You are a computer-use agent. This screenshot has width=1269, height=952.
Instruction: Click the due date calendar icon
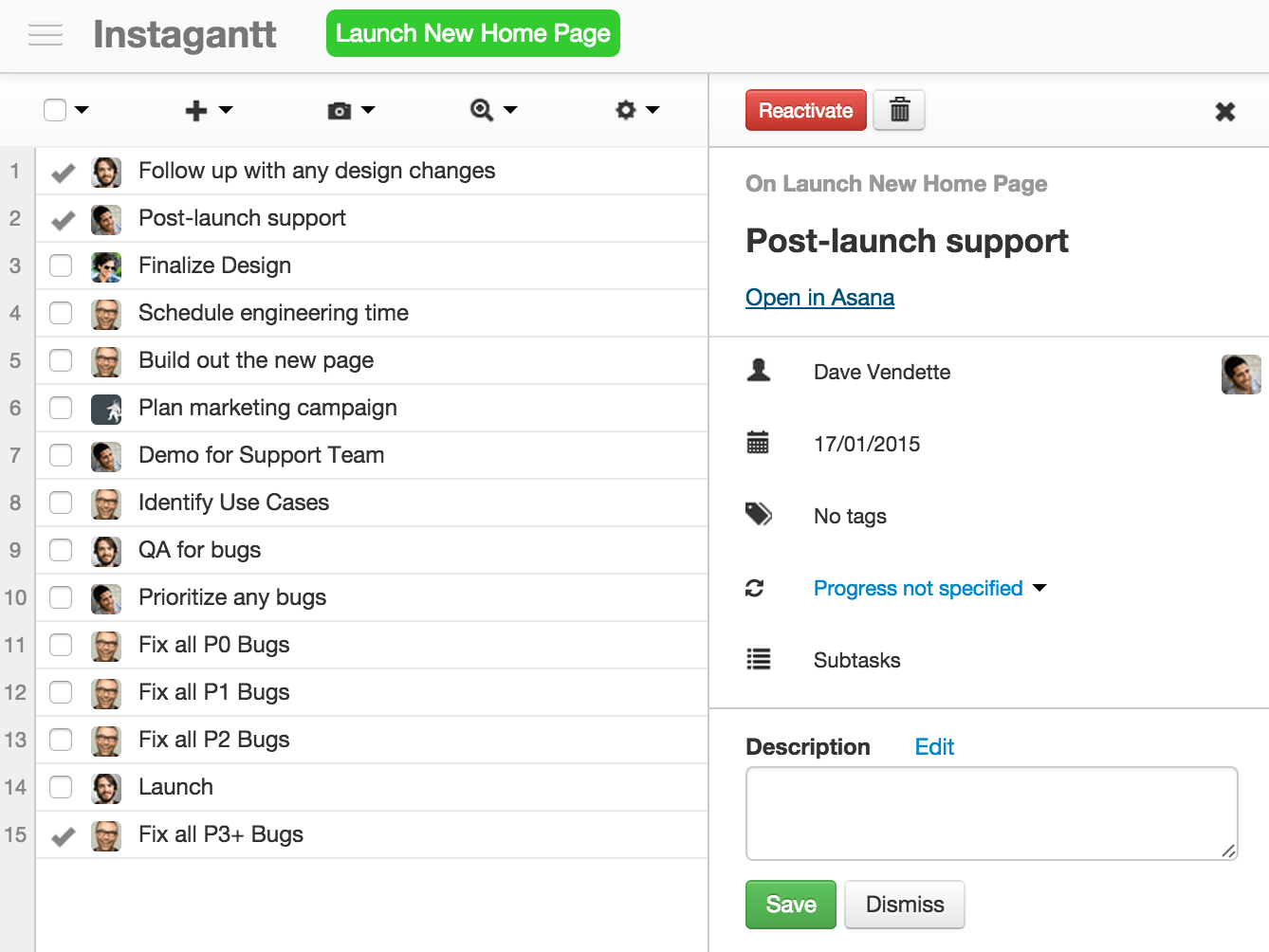pyautogui.click(x=758, y=443)
